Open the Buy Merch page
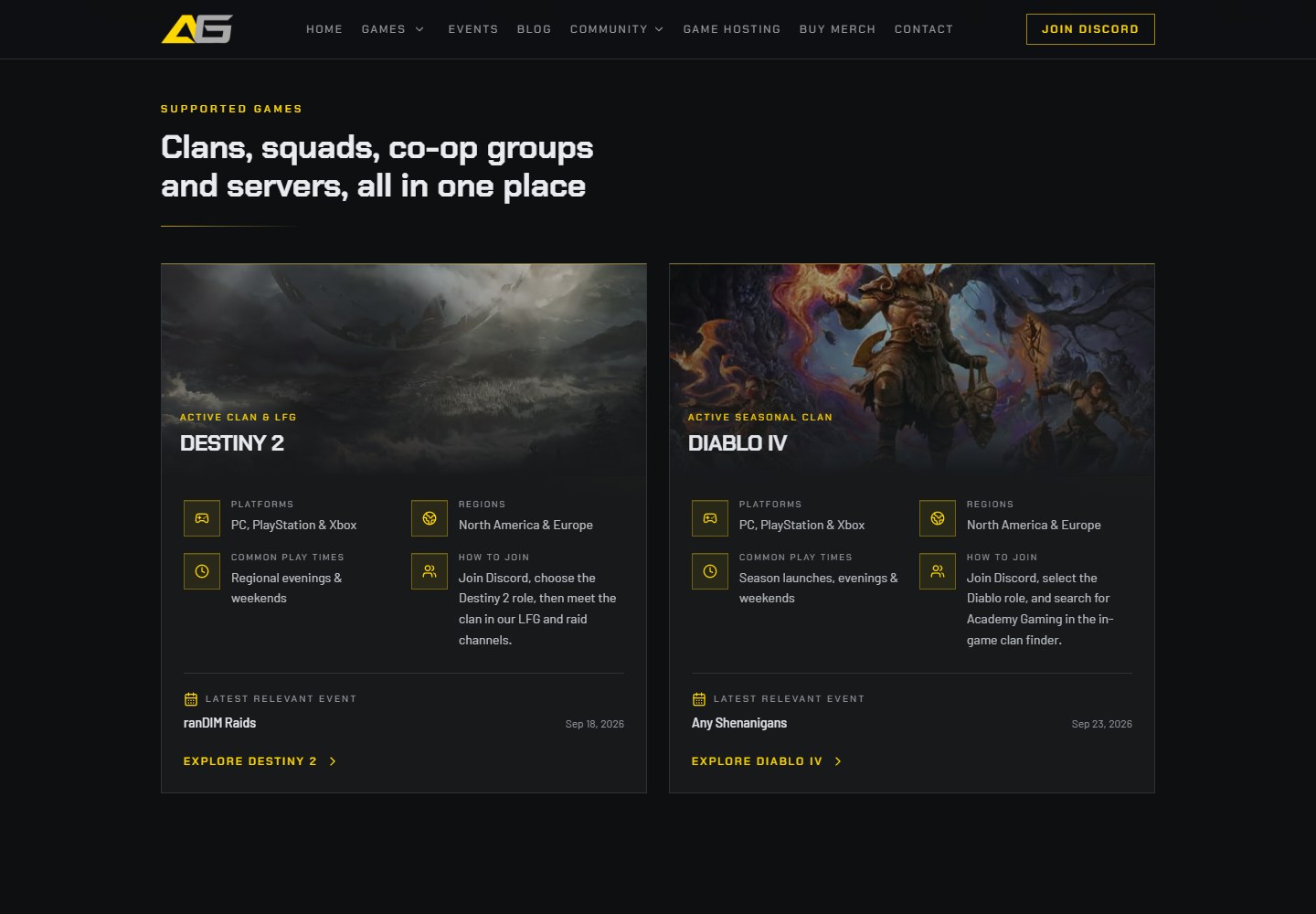1316x914 pixels. tap(837, 29)
